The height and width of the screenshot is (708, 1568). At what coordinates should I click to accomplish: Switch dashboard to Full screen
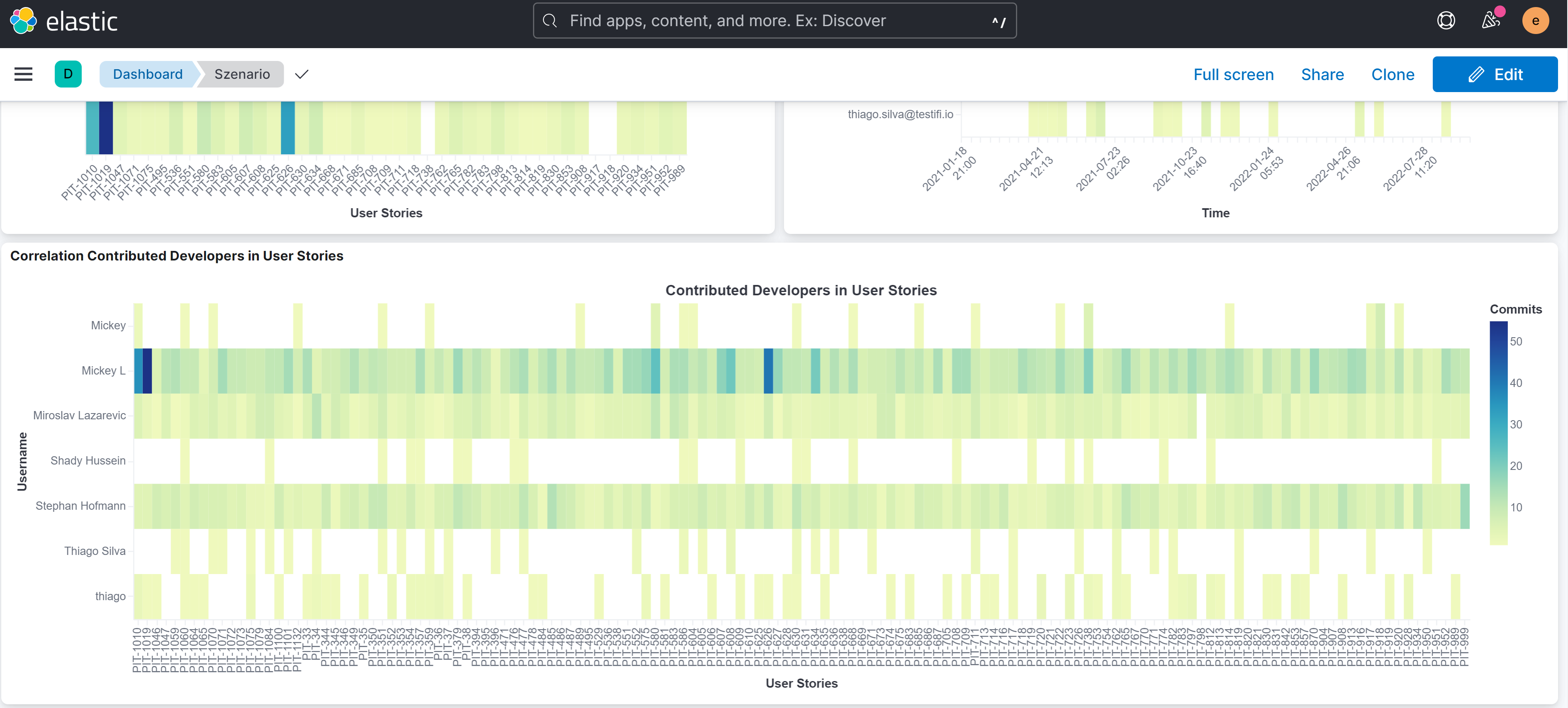coord(1233,74)
